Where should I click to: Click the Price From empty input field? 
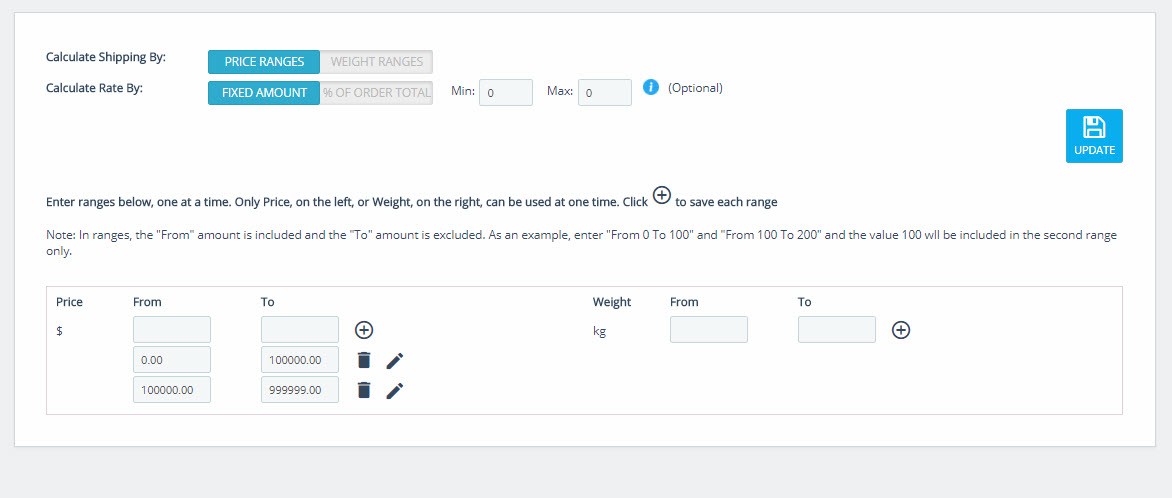172,330
